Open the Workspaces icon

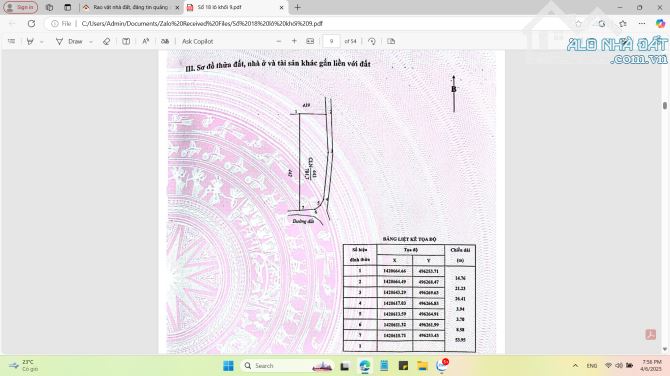pyautogui.click(x=50, y=7)
